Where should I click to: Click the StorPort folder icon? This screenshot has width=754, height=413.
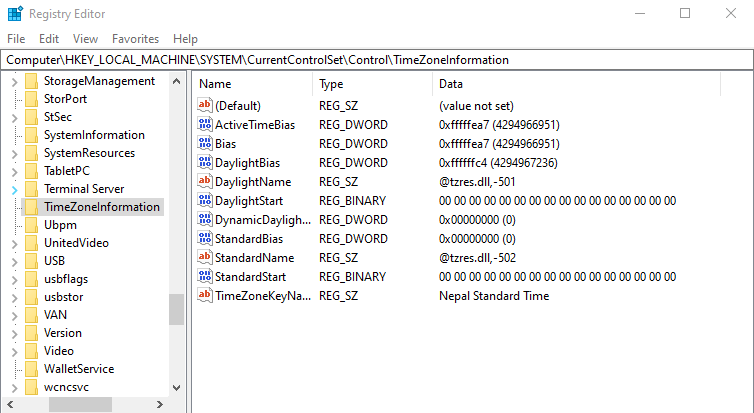pos(31,99)
